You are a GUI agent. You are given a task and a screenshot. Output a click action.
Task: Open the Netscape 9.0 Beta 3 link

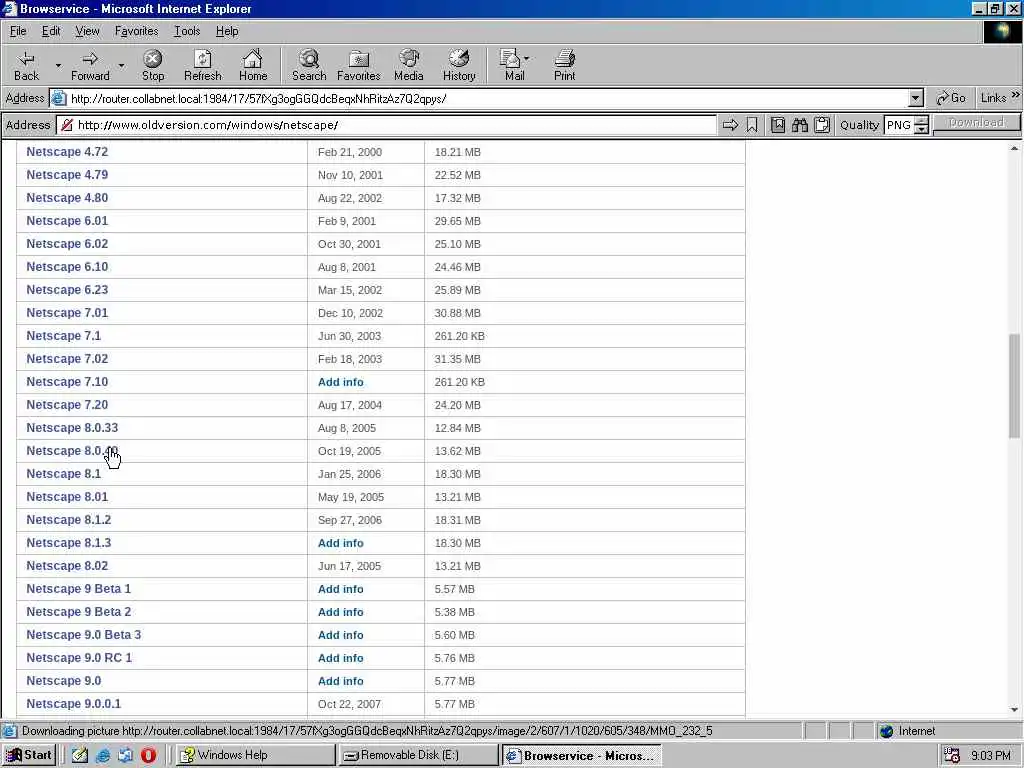[x=84, y=635]
